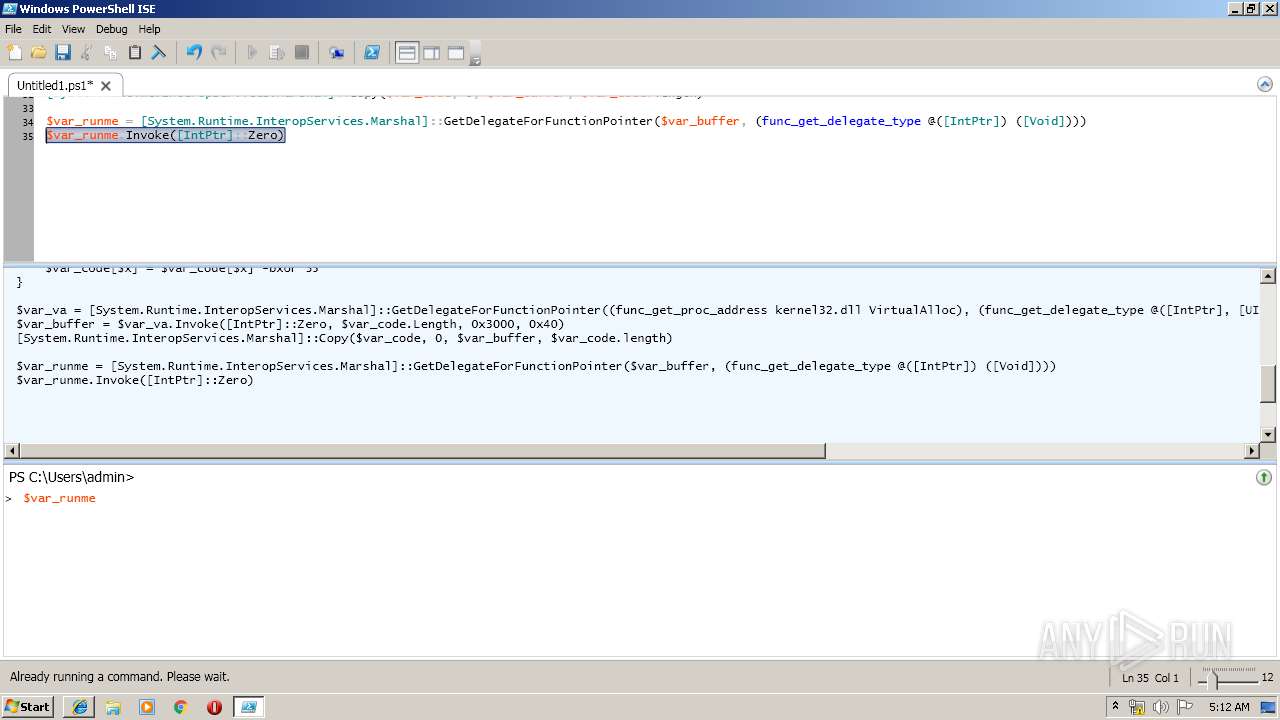Redo with the greyed Redo arrow icon
Viewport: 1280px width, 720px height.
pos(218,52)
